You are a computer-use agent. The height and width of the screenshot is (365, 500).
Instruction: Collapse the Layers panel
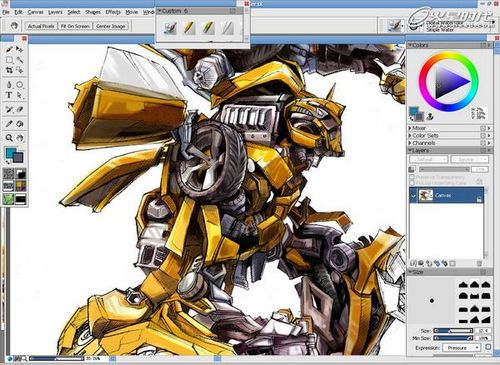click(410, 150)
